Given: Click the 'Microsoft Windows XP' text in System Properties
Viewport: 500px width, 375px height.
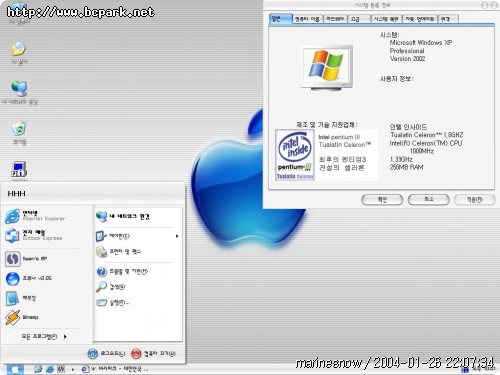Looking at the screenshot, I should click(x=421, y=43).
